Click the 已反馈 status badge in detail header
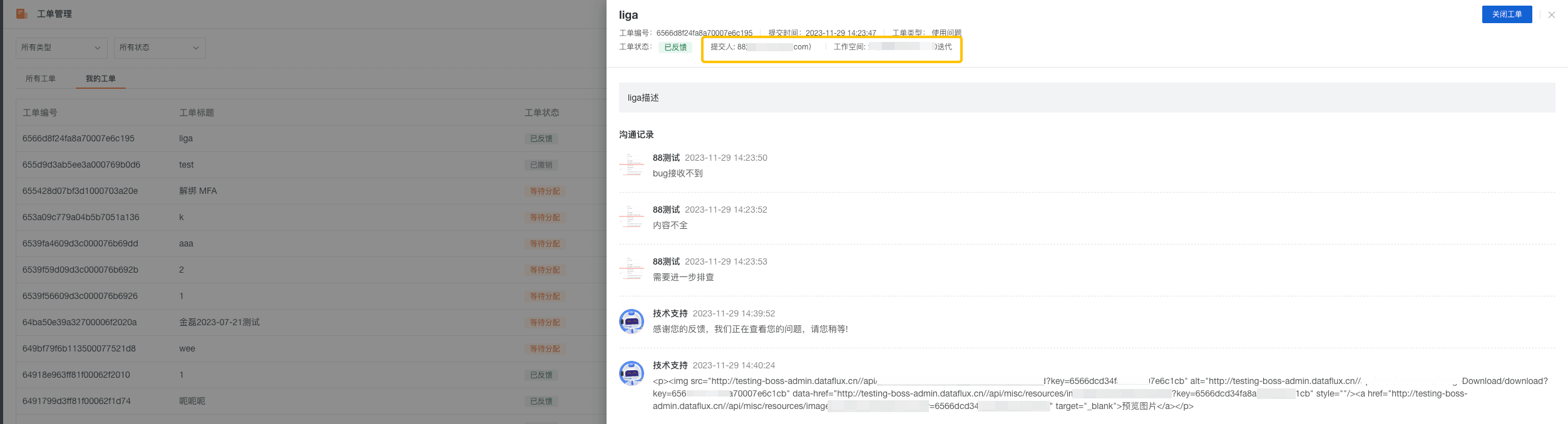1568x424 pixels. tap(675, 47)
